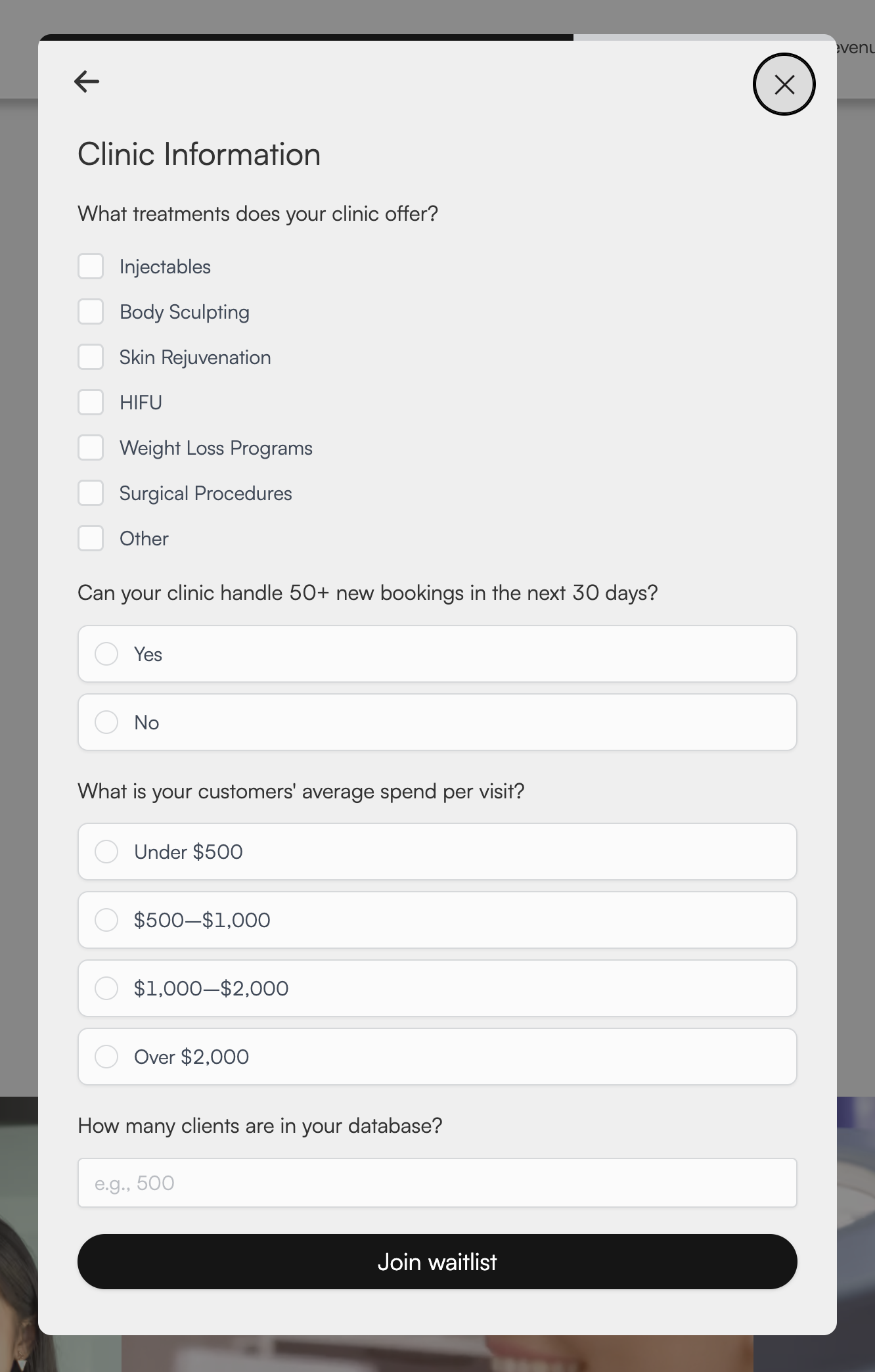The image size is (875, 1372).
Task: Mark the Other treatment checkbox
Action: (x=91, y=538)
